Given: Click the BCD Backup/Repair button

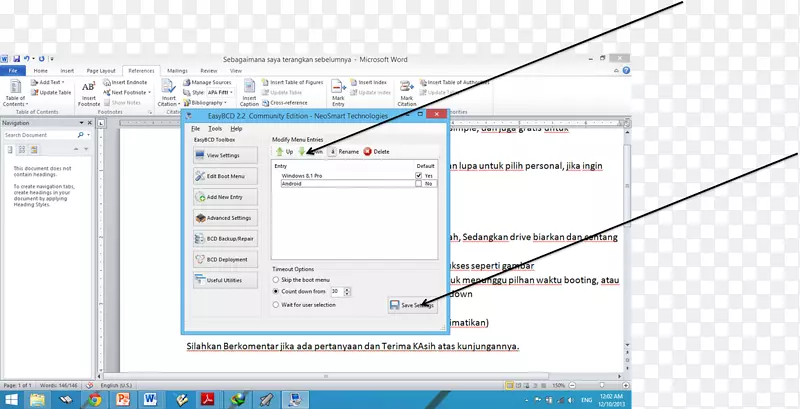Looking at the screenshot, I should [x=225, y=239].
